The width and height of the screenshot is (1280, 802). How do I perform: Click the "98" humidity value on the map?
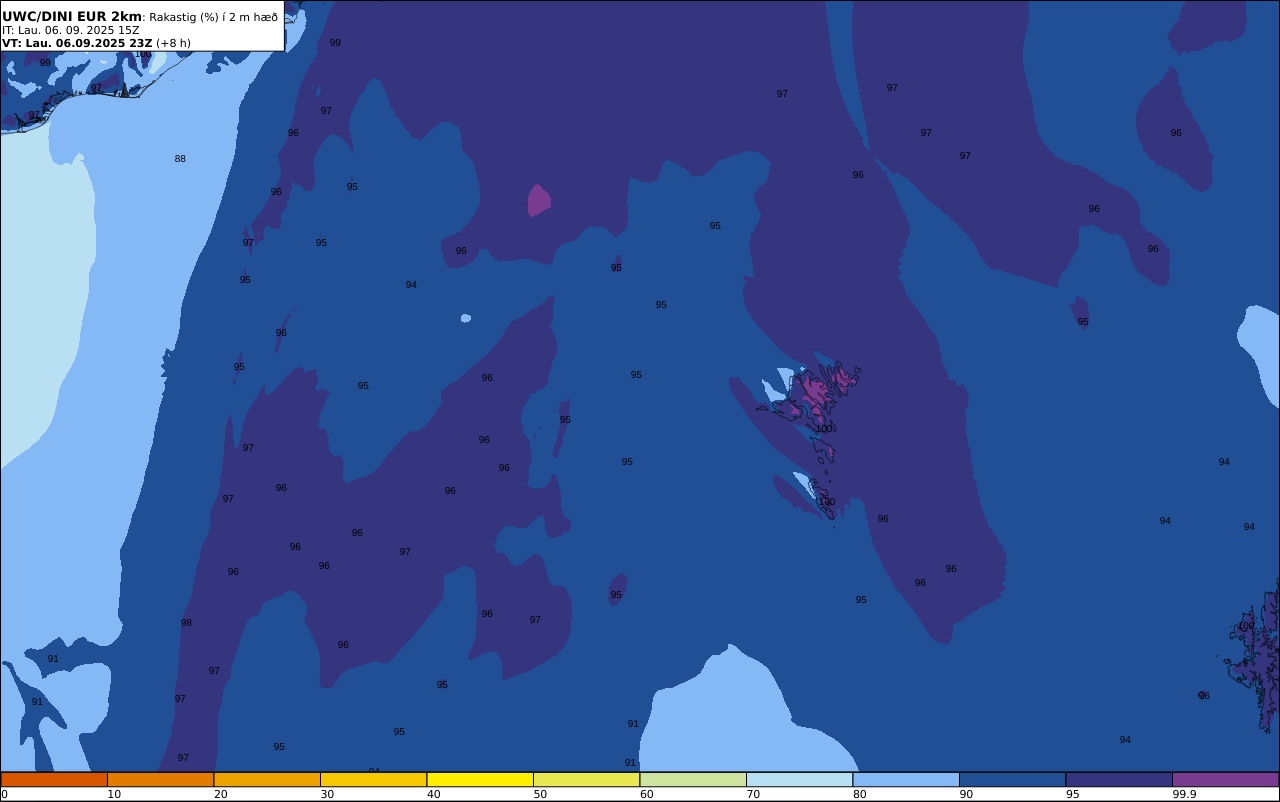(x=186, y=623)
